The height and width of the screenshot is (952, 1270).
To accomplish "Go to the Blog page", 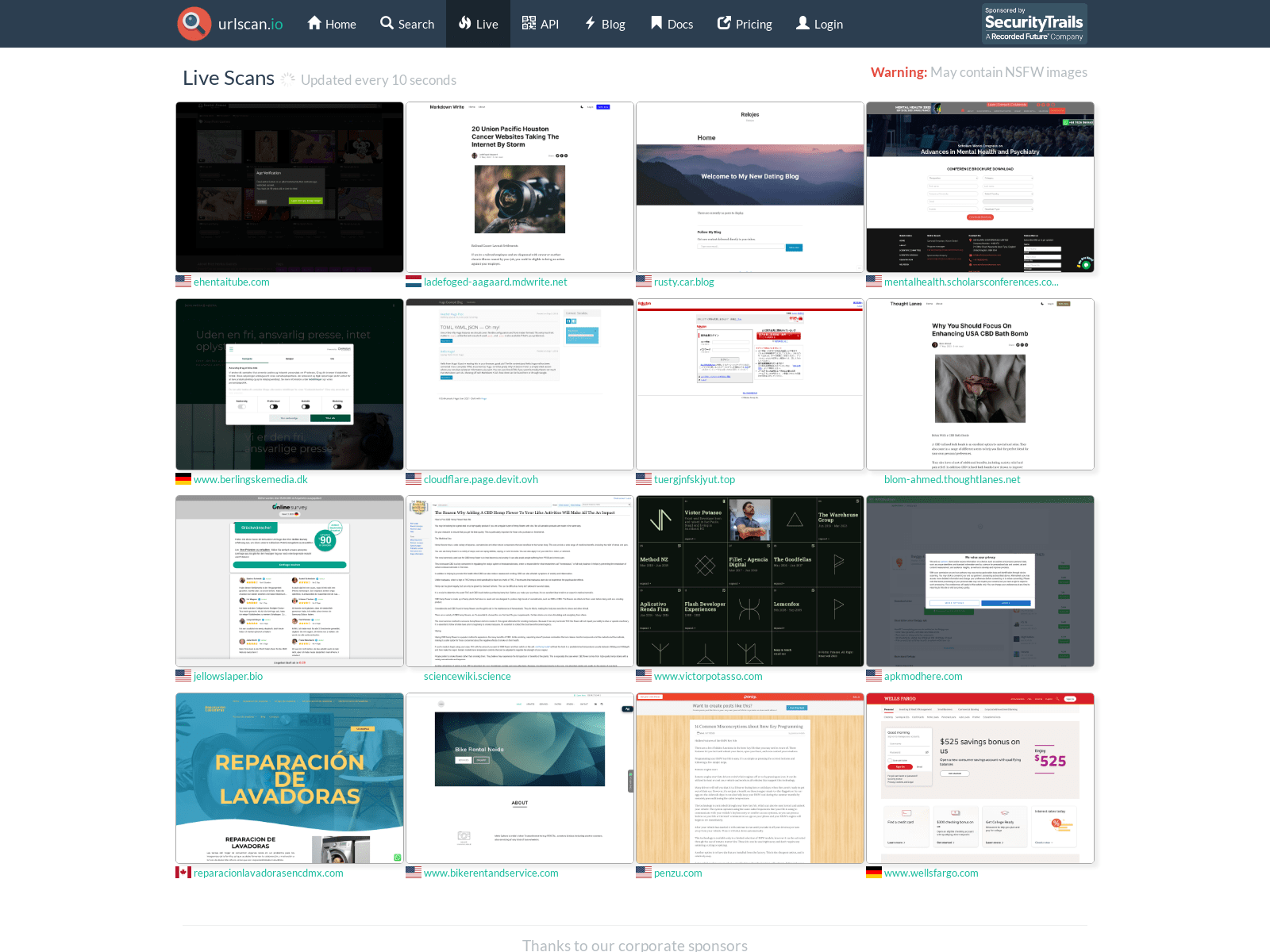I will [x=605, y=24].
